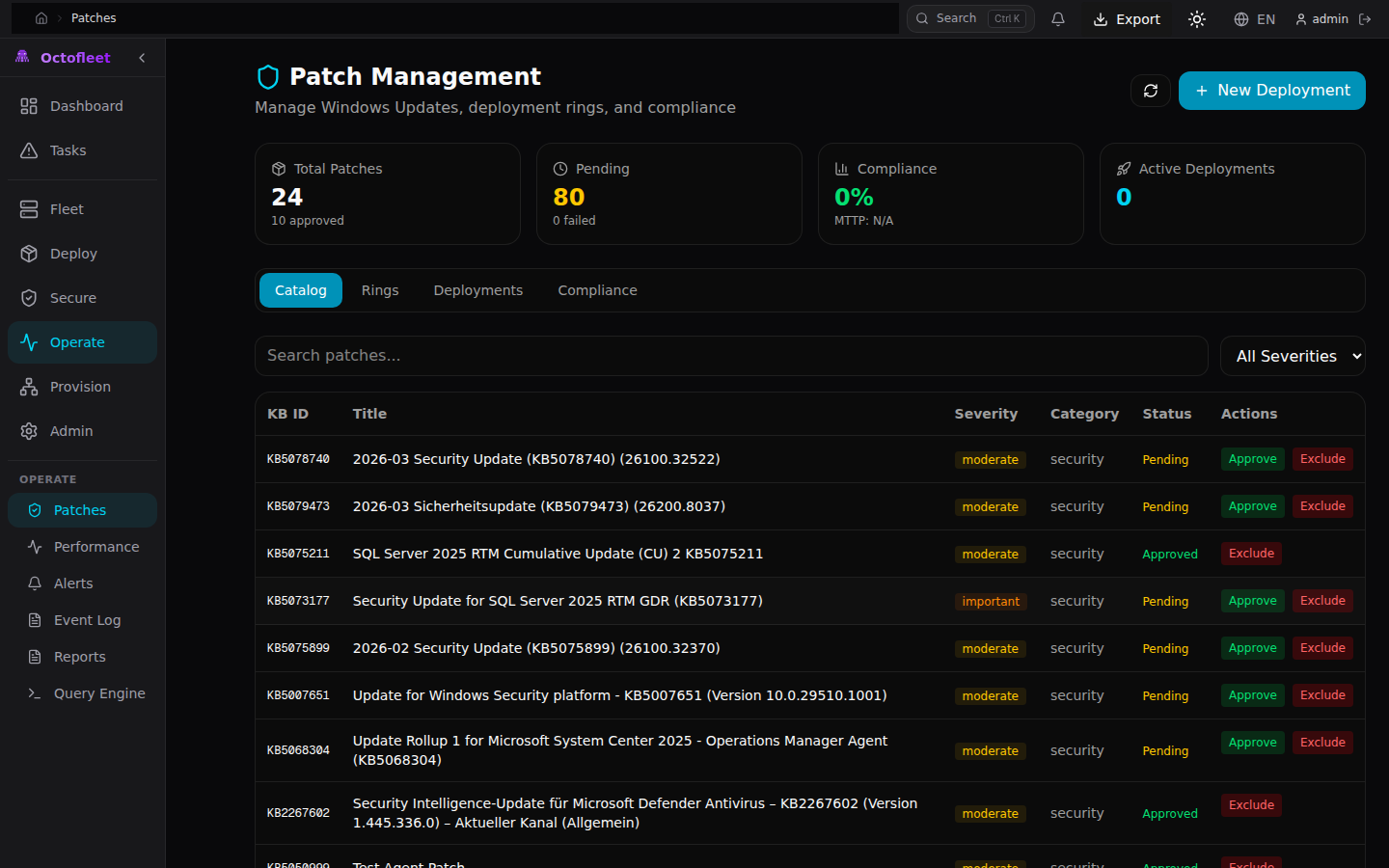The width and height of the screenshot is (1389, 868).
Task: Expand the Export menu
Action: tap(1126, 18)
